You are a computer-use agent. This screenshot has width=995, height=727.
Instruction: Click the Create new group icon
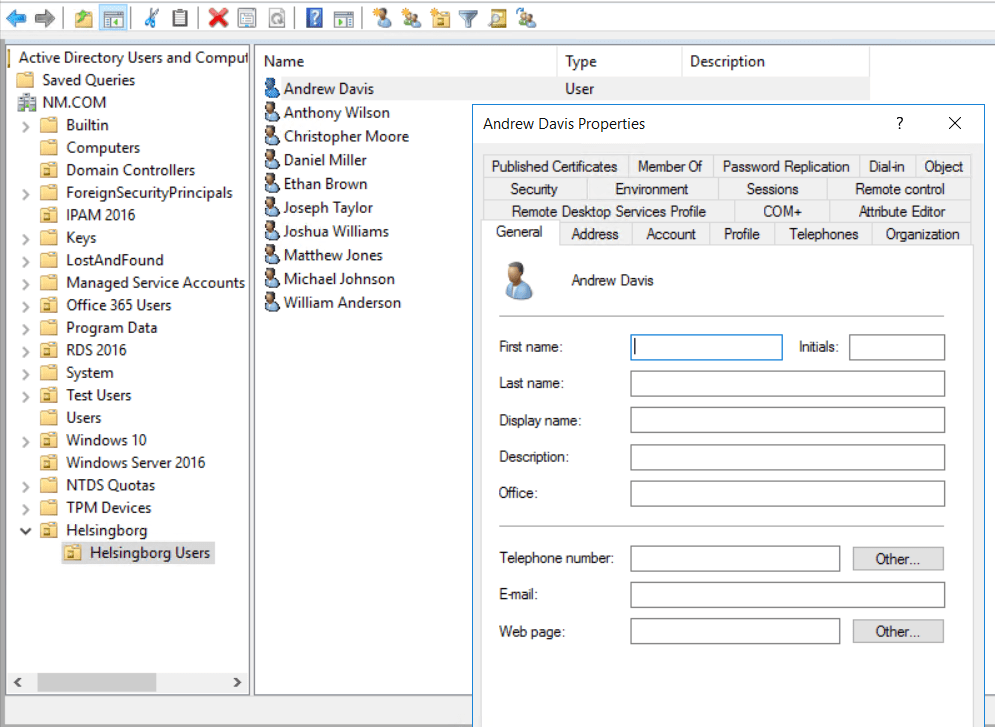coord(412,17)
